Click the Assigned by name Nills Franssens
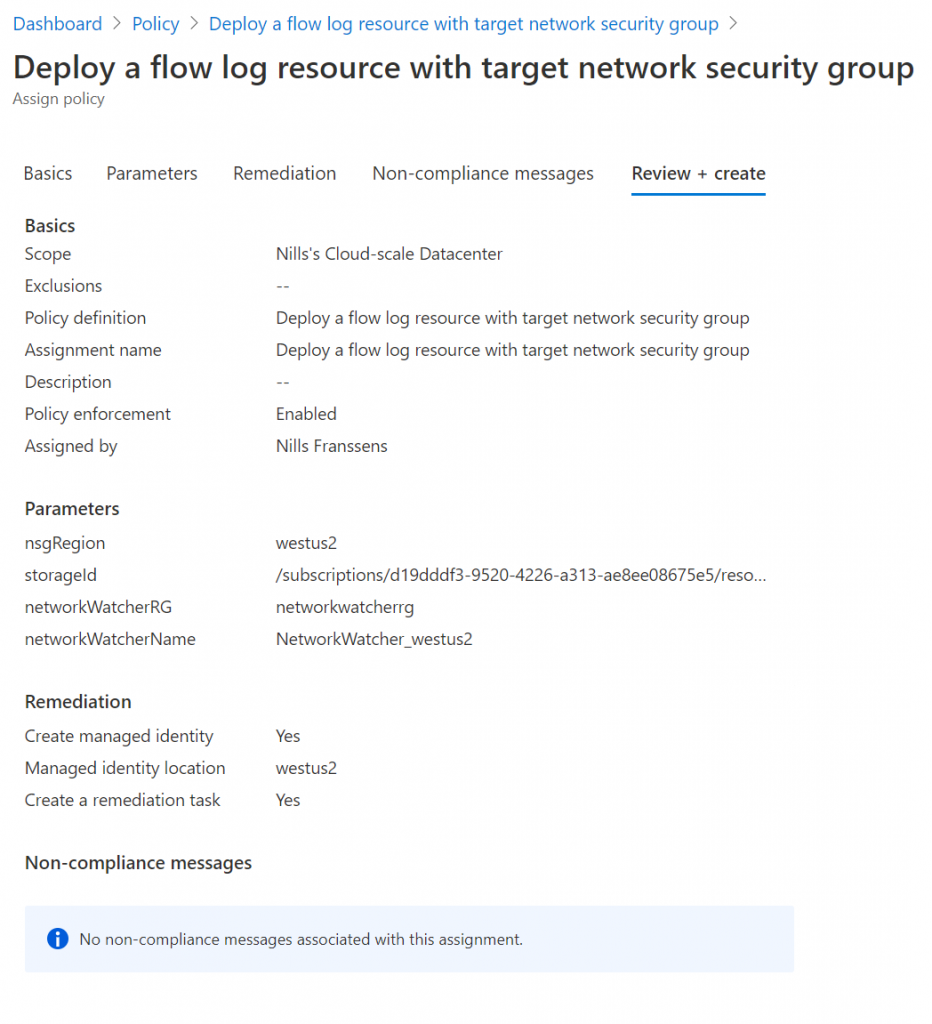 point(331,446)
